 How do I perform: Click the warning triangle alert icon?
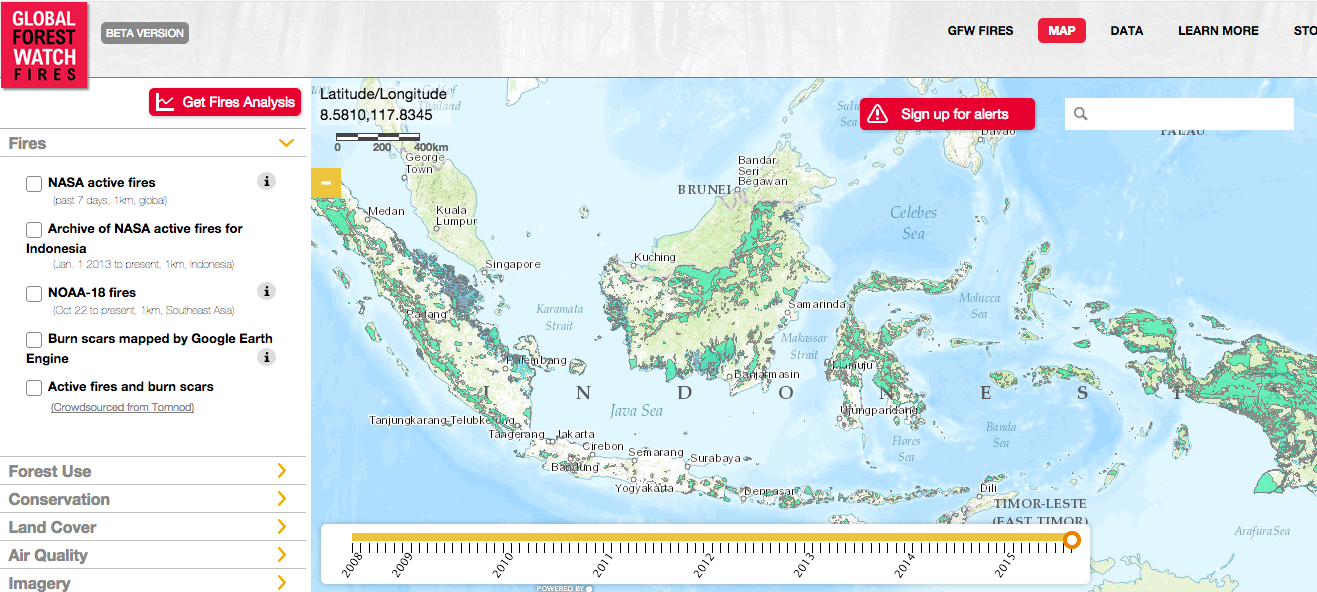877,113
